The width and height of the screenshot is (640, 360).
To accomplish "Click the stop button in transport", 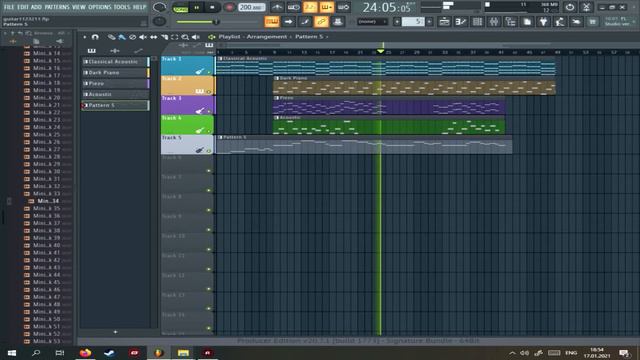I will pyautogui.click(x=212, y=7).
